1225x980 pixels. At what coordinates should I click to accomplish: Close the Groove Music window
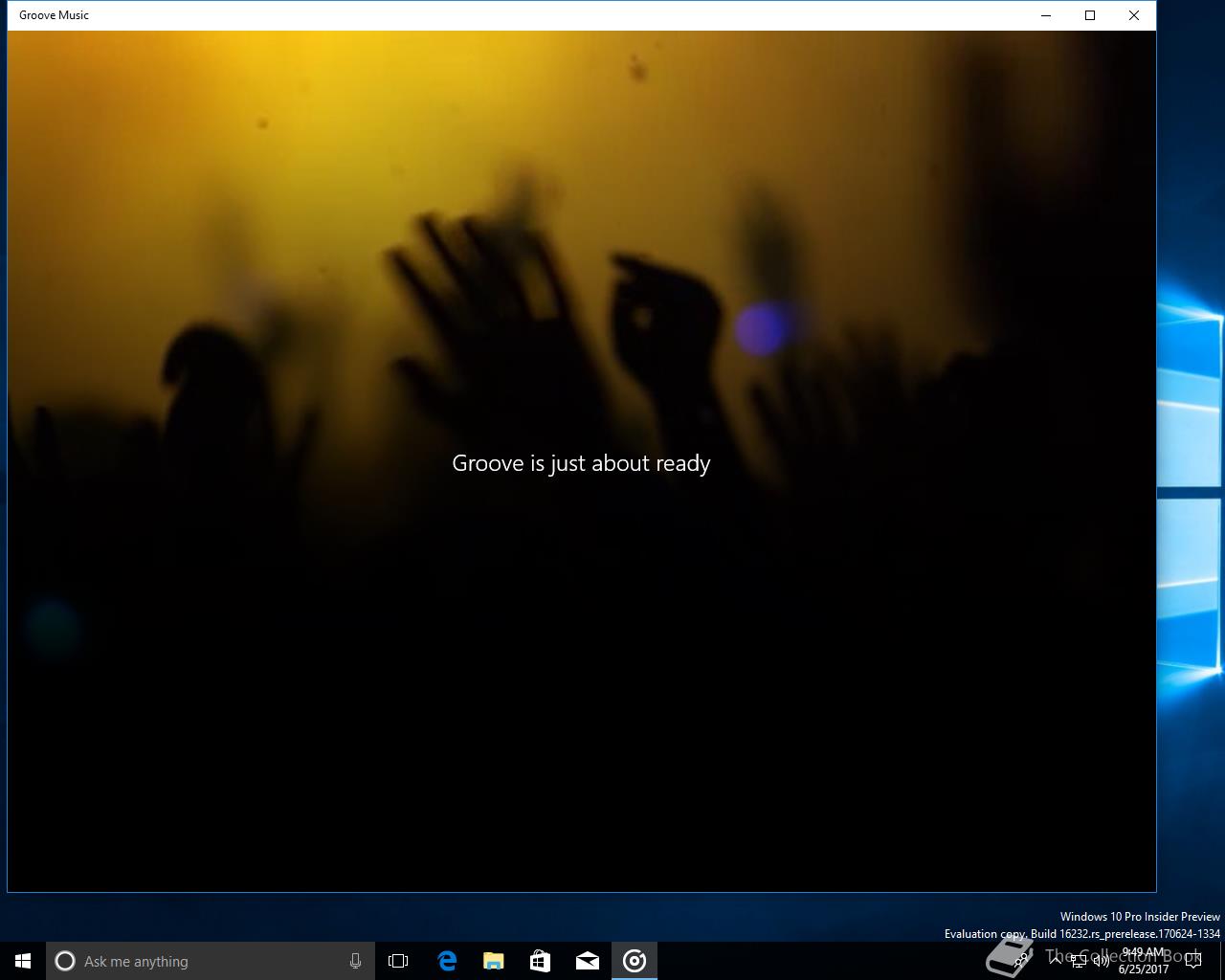click(1134, 15)
